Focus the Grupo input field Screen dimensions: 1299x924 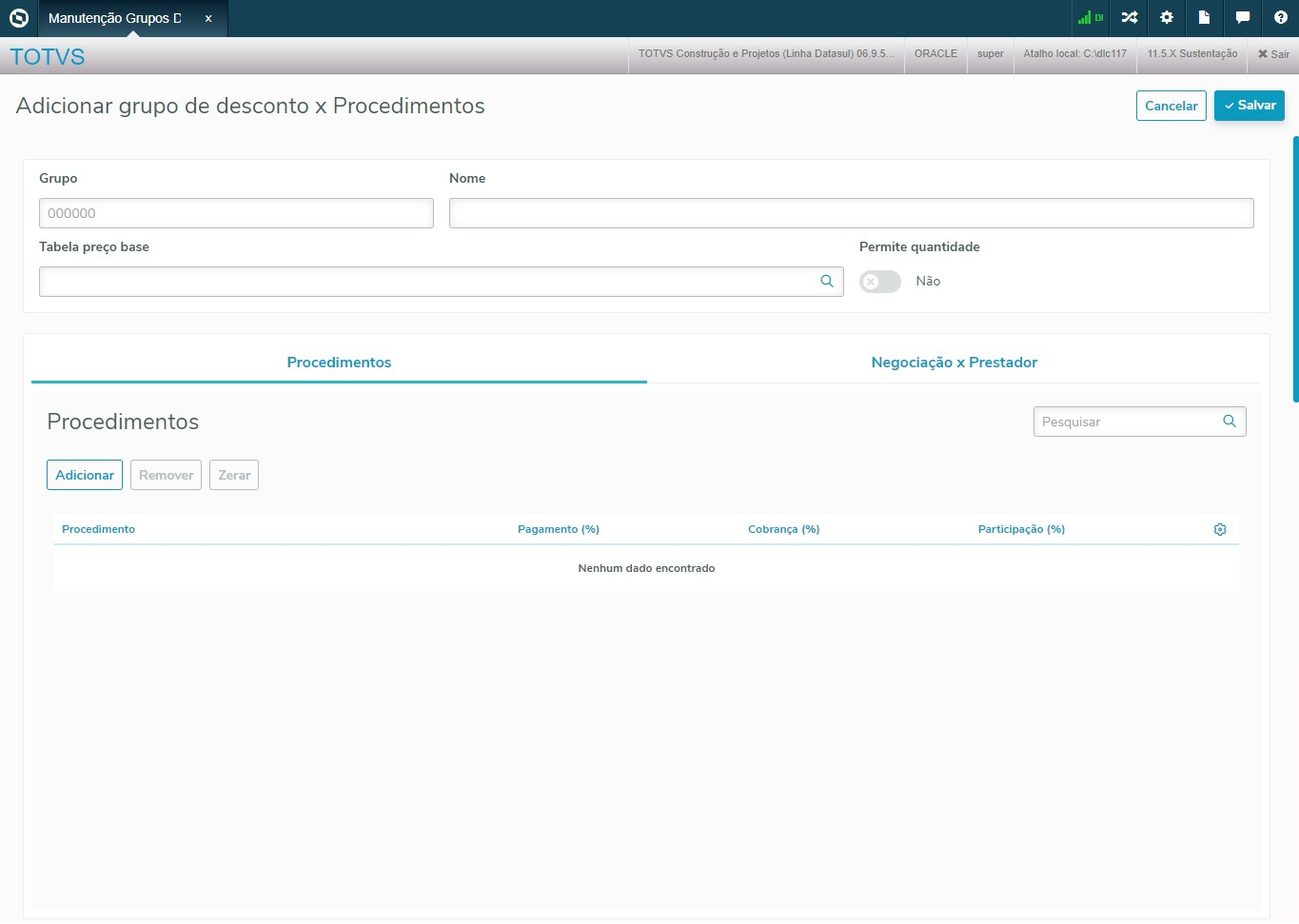click(236, 213)
